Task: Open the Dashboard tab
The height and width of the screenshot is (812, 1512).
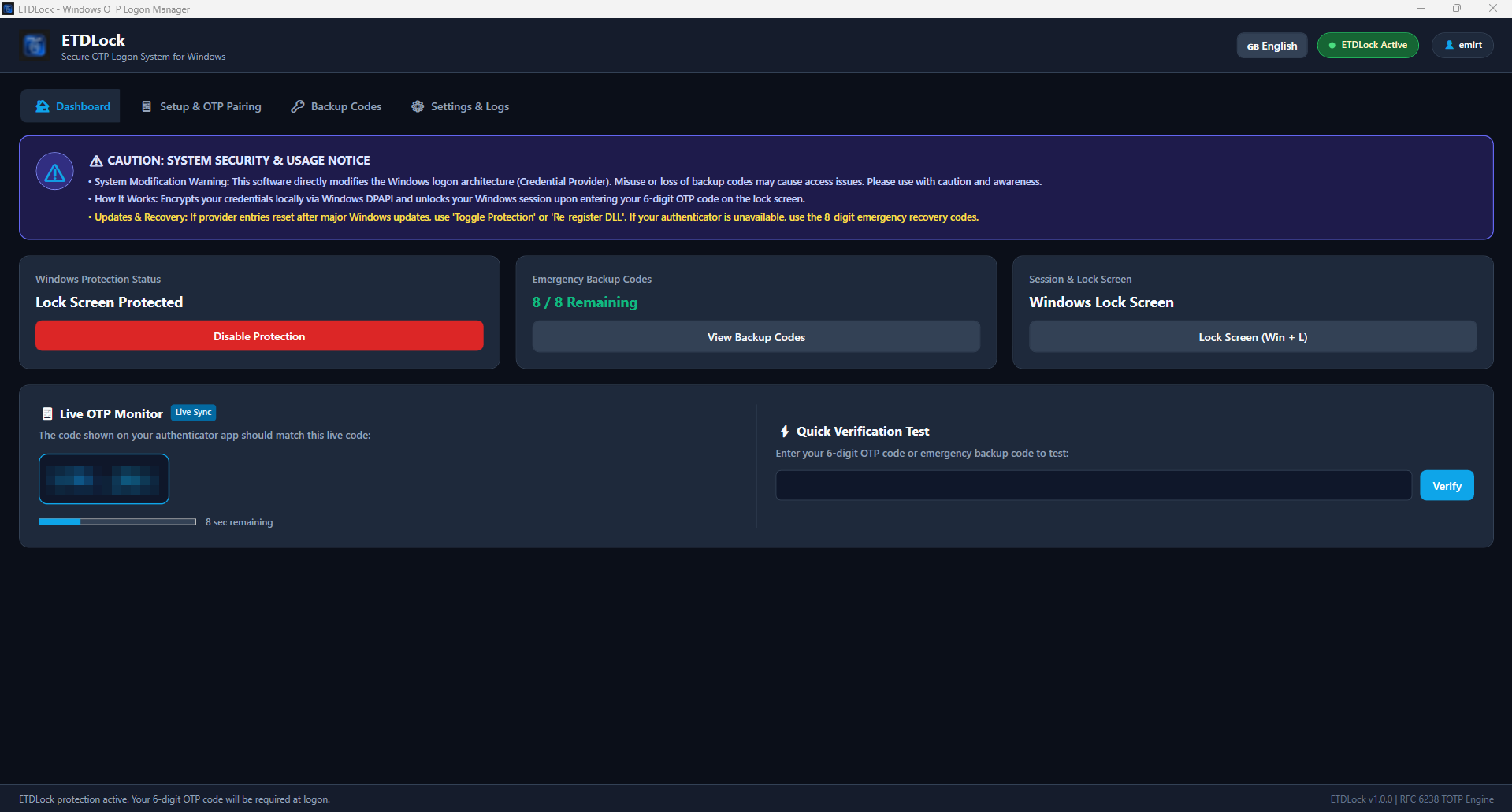Action: point(70,106)
